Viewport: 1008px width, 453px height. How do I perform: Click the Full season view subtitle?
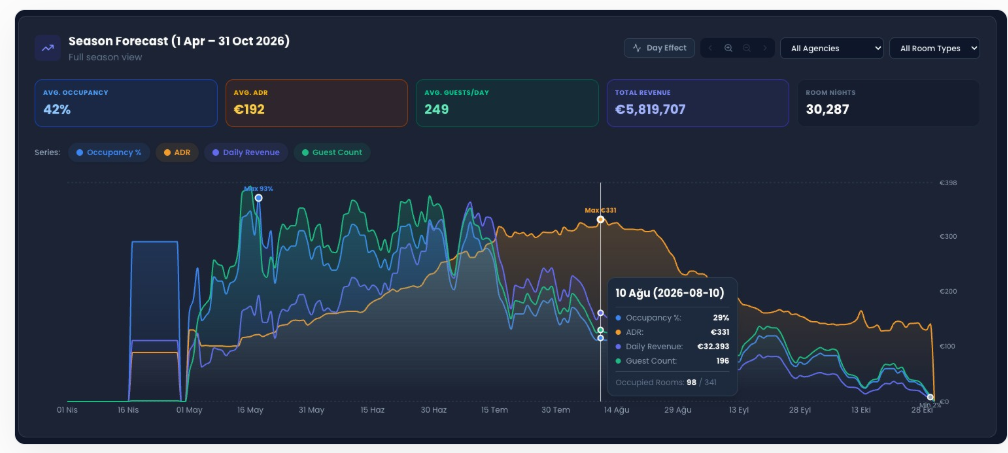pos(105,57)
